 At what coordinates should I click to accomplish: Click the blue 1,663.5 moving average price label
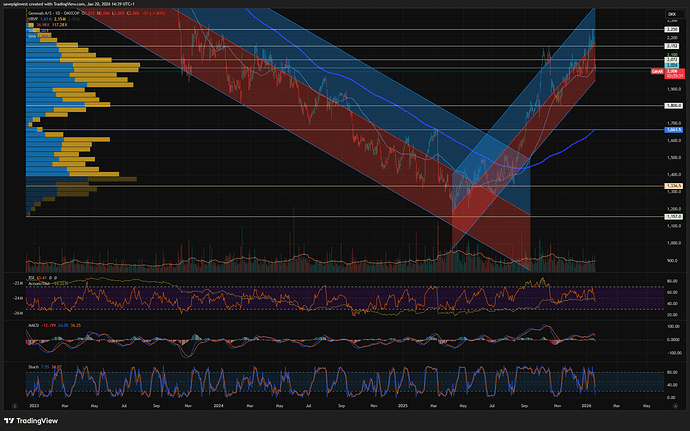point(672,130)
